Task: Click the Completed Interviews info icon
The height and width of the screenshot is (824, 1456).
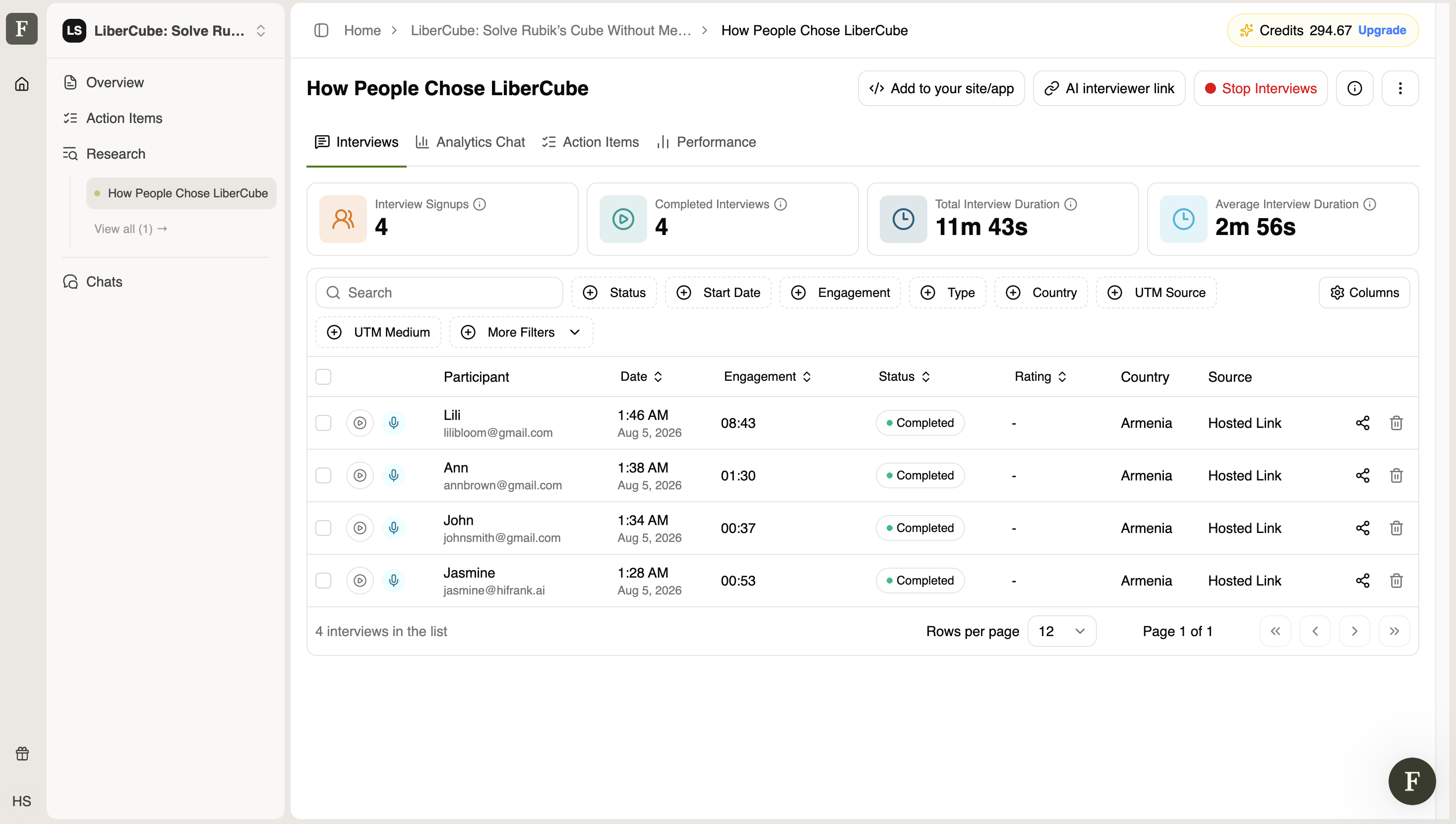Action: click(x=781, y=204)
